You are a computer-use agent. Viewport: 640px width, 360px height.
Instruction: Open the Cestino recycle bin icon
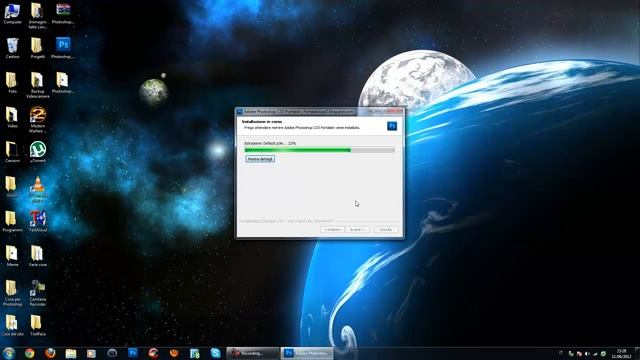click(12, 48)
